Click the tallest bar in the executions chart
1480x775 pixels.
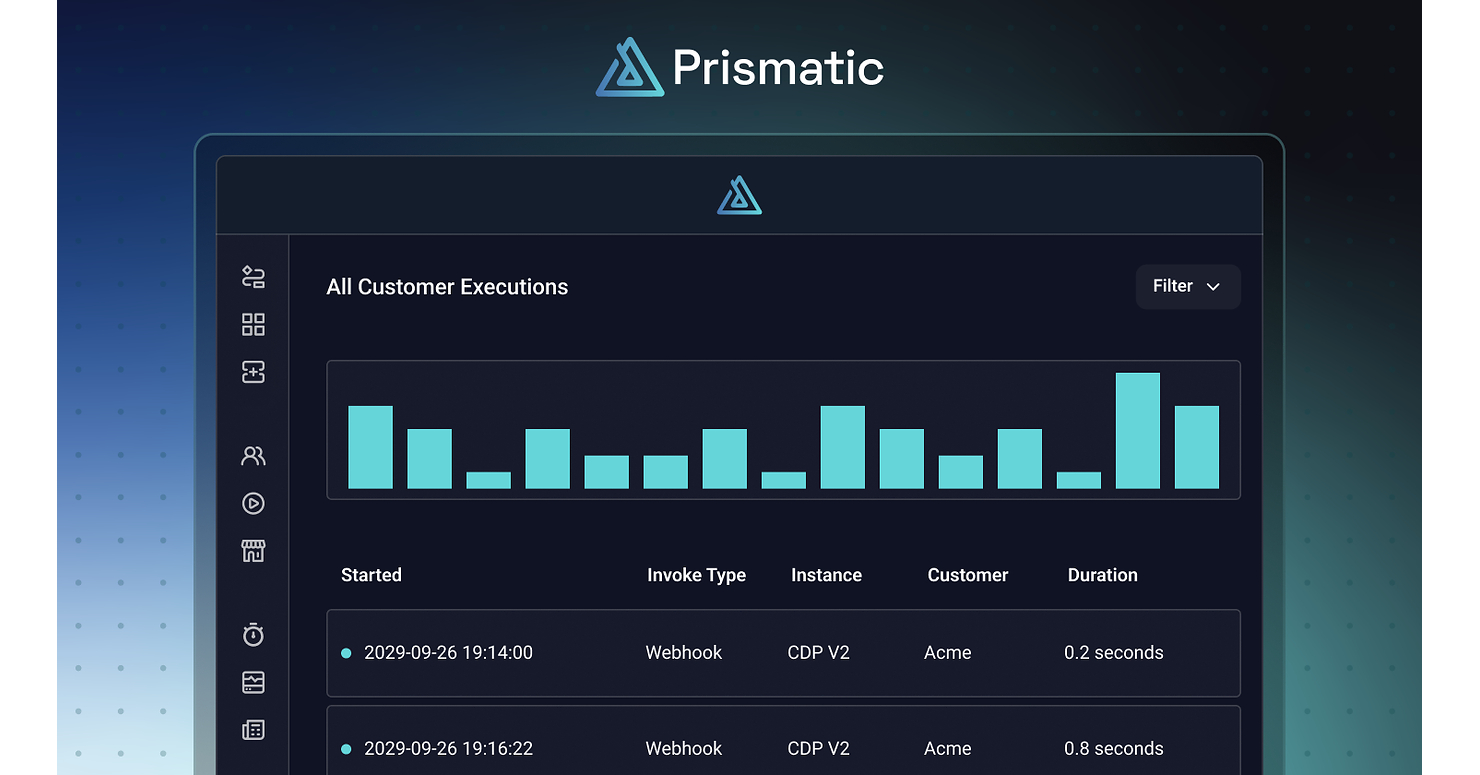(1138, 431)
